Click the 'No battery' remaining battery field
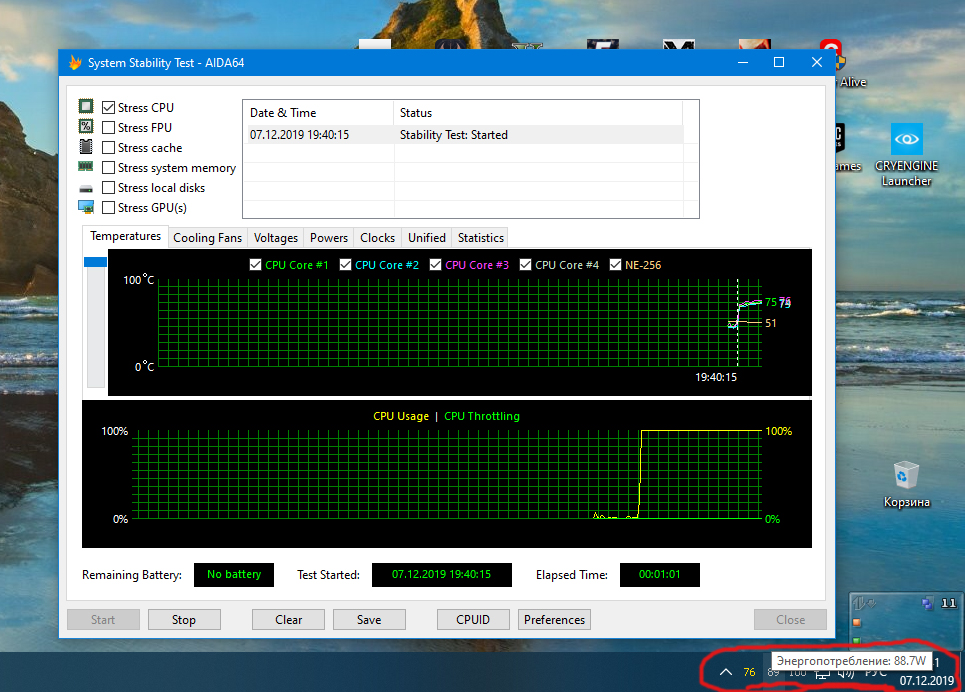The height and width of the screenshot is (692, 965). tap(234, 574)
